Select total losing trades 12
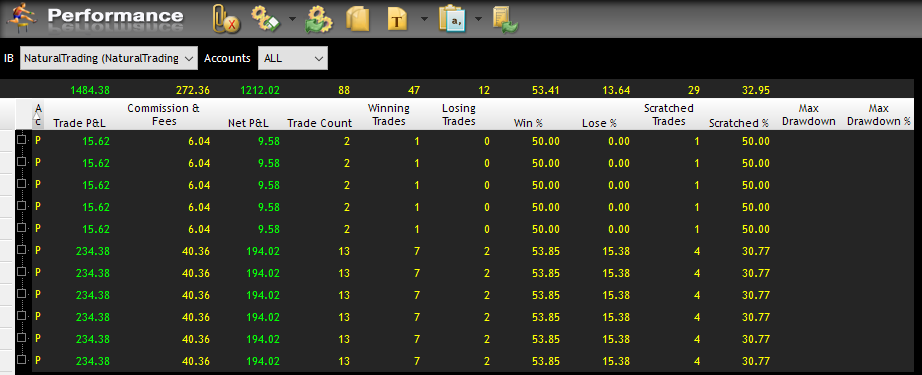The width and height of the screenshot is (922, 375). [x=483, y=91]
